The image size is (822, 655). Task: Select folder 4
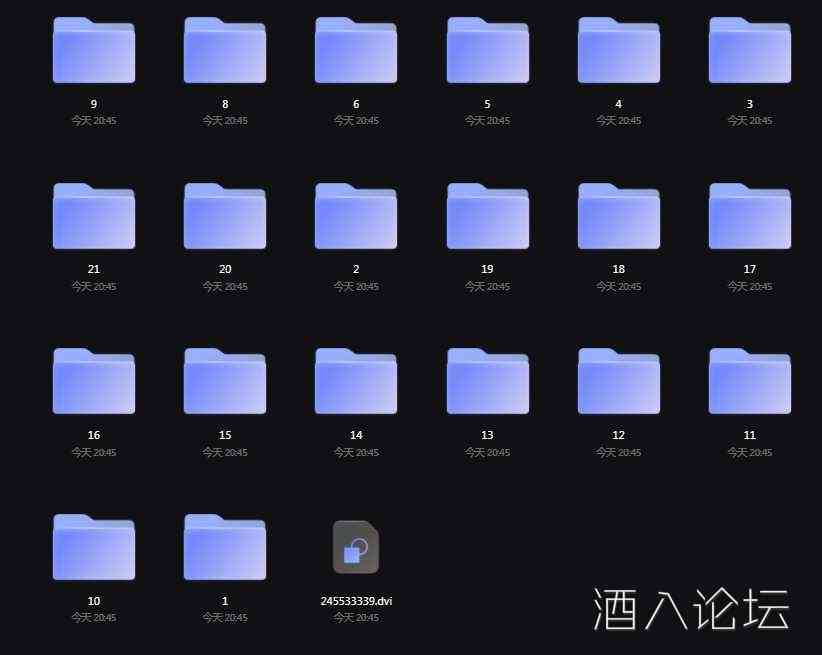(618, 51)
